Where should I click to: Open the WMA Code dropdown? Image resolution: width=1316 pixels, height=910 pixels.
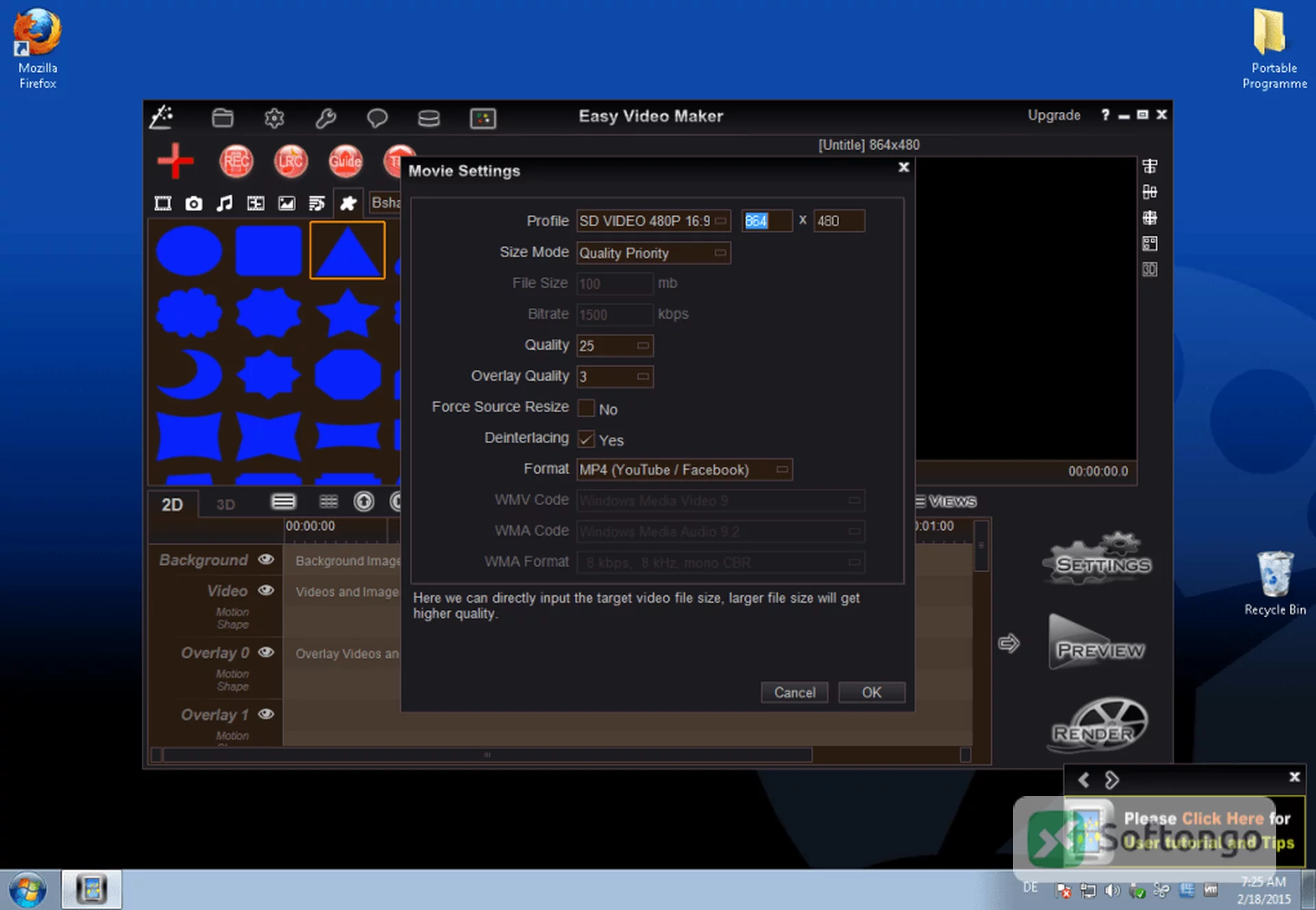pyautogui.click(x=720, y=531)
